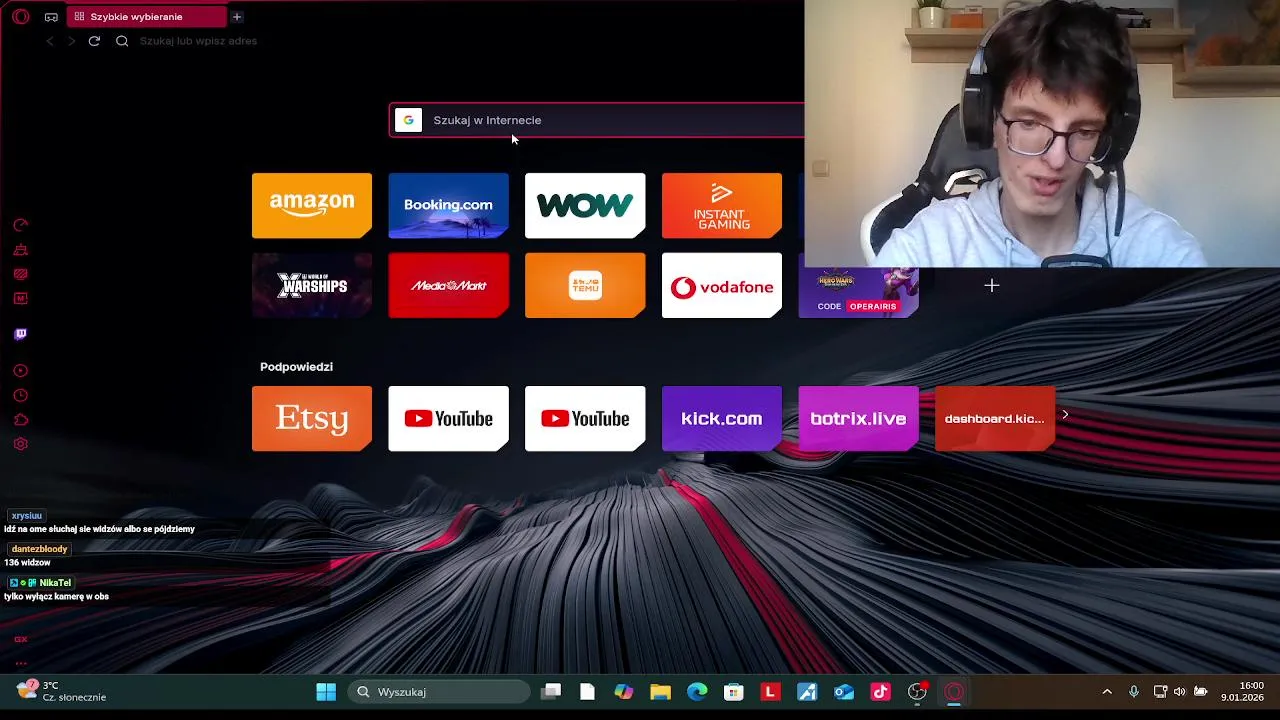
Task: Open volume control in system tray
Action: pos(1180,692)
